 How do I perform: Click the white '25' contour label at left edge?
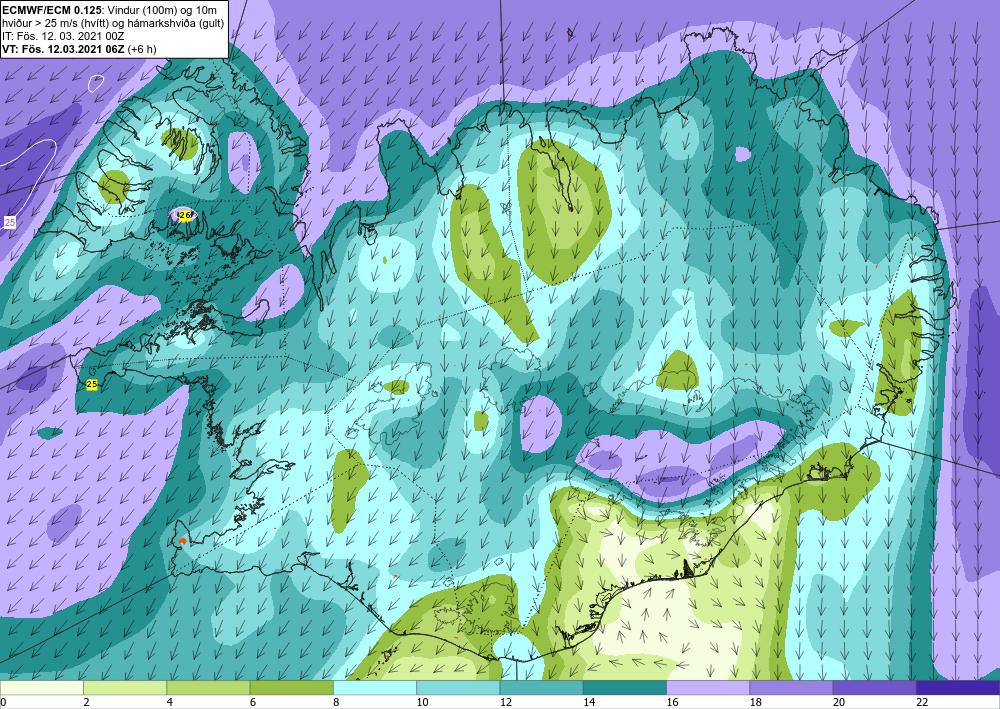(10, 223)
